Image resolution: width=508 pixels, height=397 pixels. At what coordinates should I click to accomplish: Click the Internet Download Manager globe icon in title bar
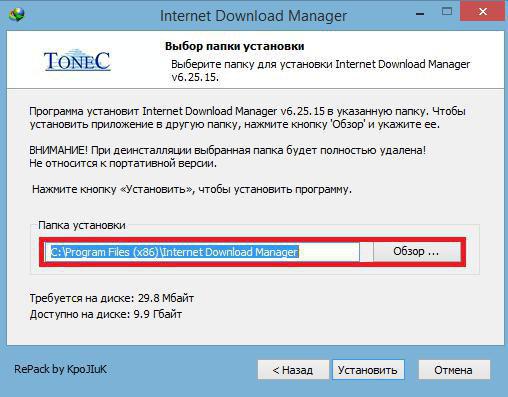[17, 14]
